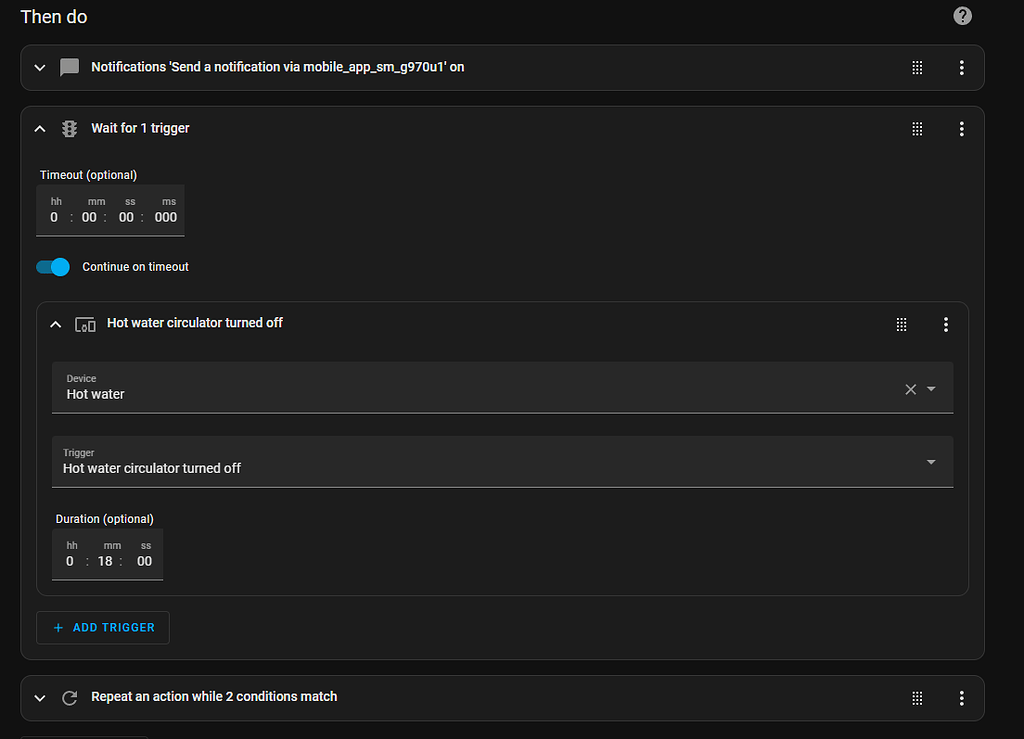1024x739 pixels.
Task: Open the three-dot menu on the Wait action
Action: click(961, 128)
